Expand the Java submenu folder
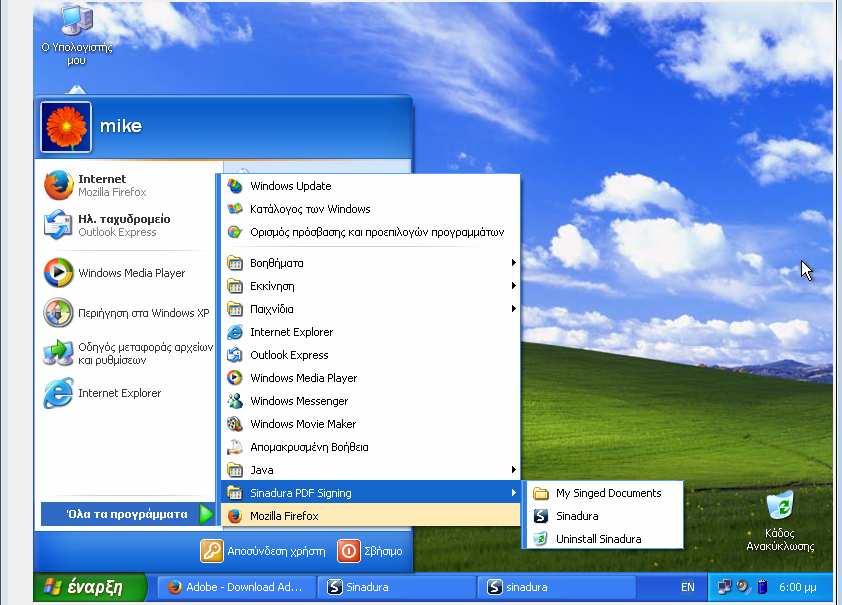Viewport: 842px width, 605px height. 371,470
